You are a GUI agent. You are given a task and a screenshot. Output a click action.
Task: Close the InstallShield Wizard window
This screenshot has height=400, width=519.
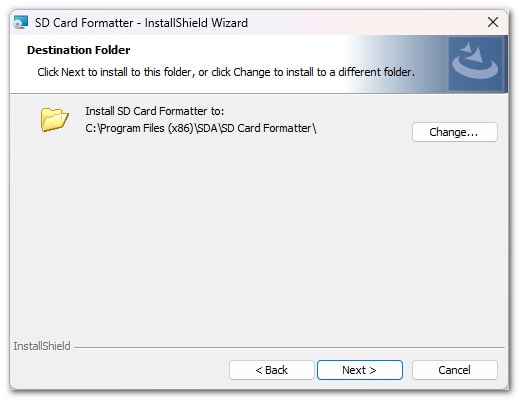(x=493, y=22)
